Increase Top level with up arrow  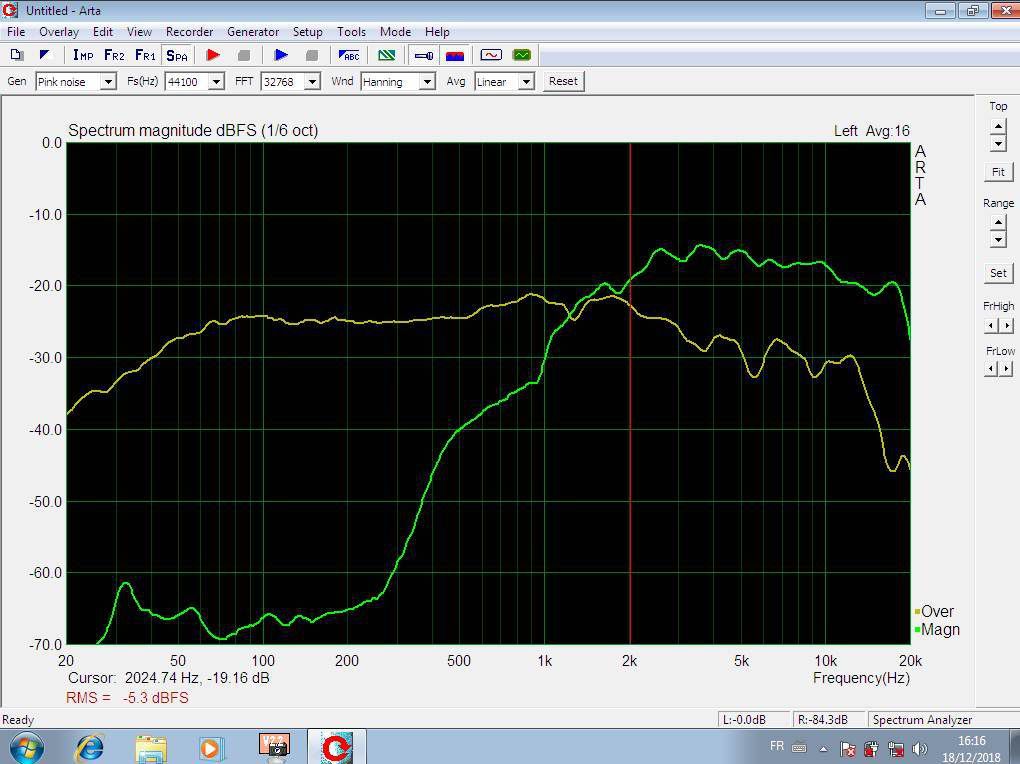coord(998,126)
